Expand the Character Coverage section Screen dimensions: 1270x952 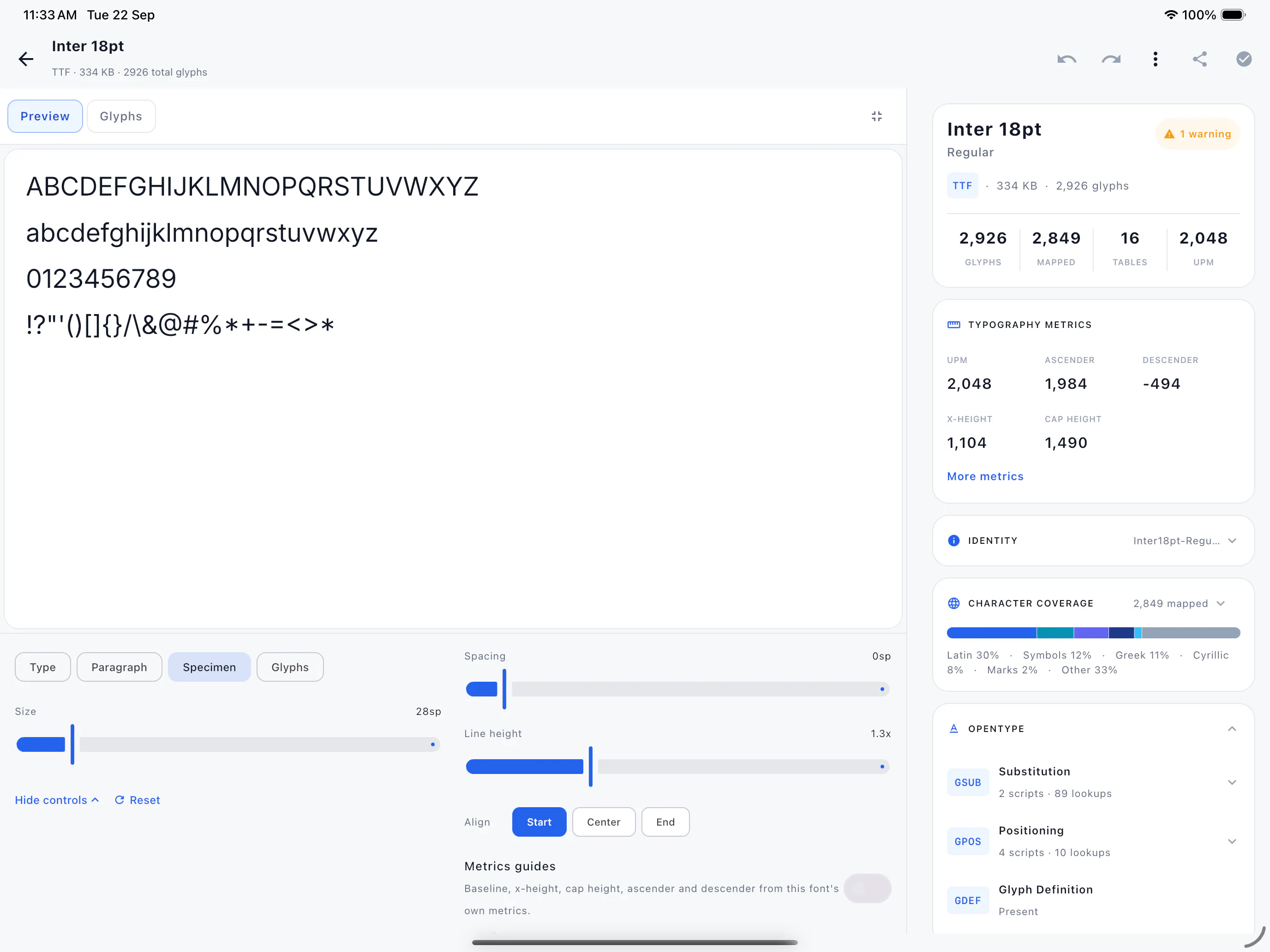point(1221,603)
